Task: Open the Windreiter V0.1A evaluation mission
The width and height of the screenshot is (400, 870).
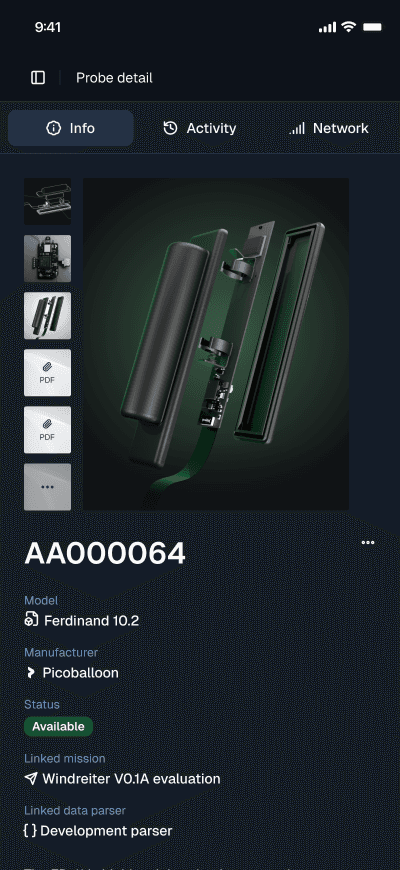Action: click(x=122, y=778)
